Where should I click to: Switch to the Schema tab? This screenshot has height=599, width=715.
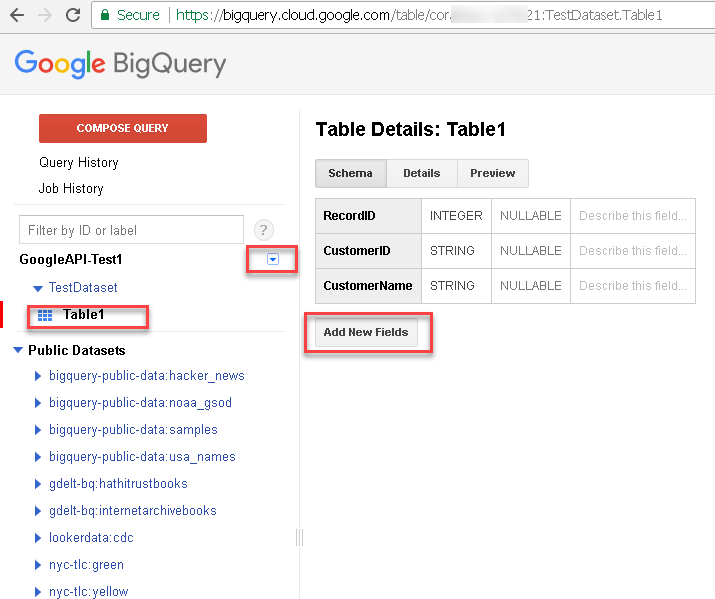351,173
